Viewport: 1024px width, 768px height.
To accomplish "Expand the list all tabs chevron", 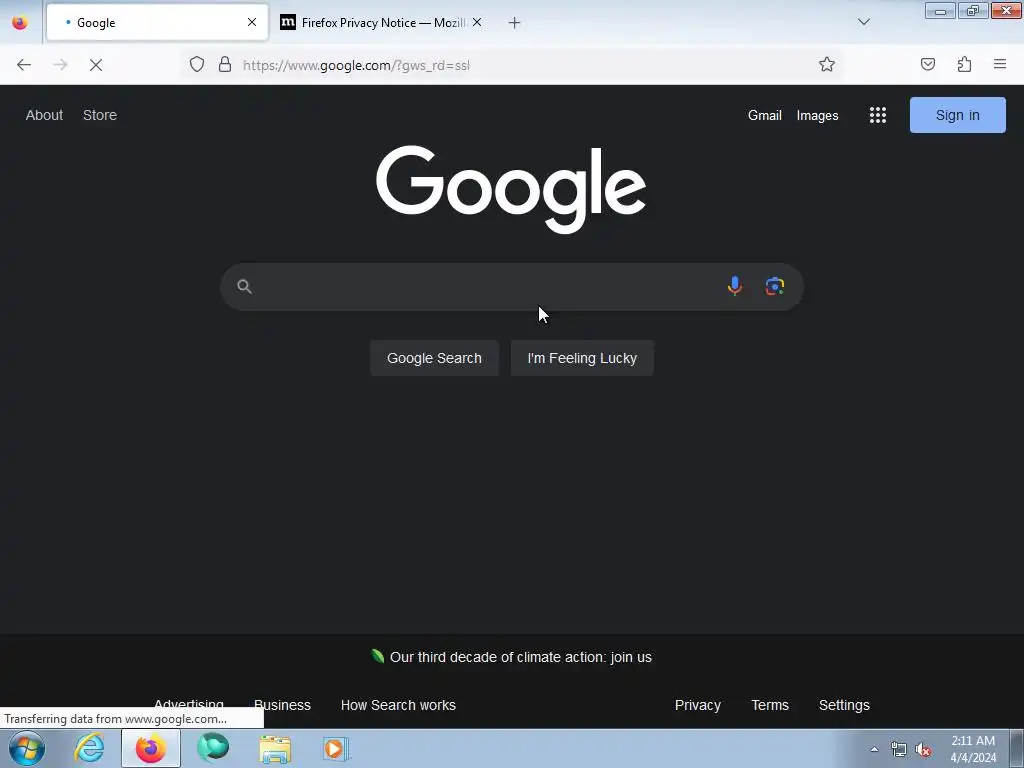I will coord(863,22).
